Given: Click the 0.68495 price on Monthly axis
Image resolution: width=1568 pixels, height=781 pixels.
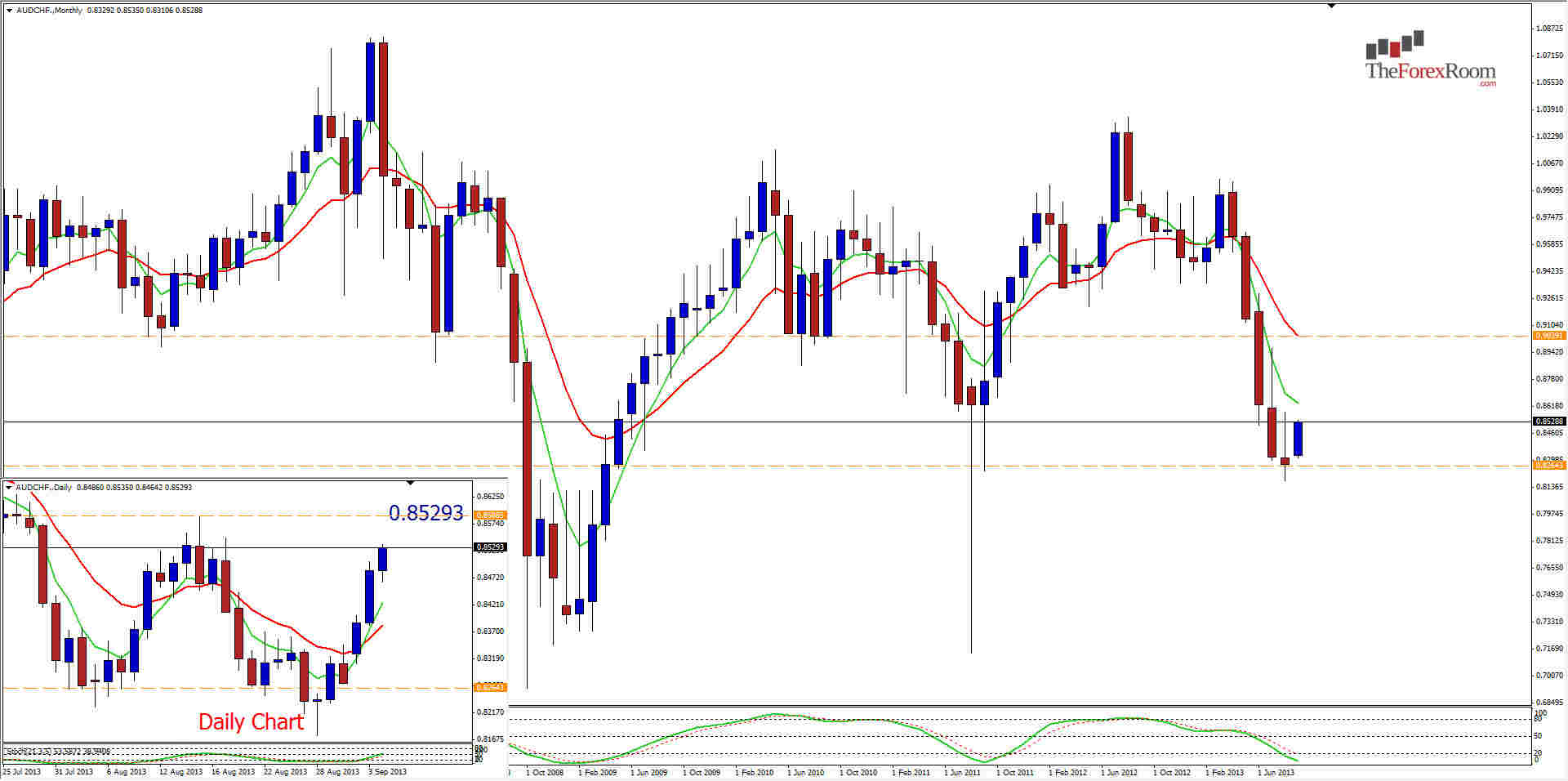Looking at the screenshot, I should (x=1549, y=703).
